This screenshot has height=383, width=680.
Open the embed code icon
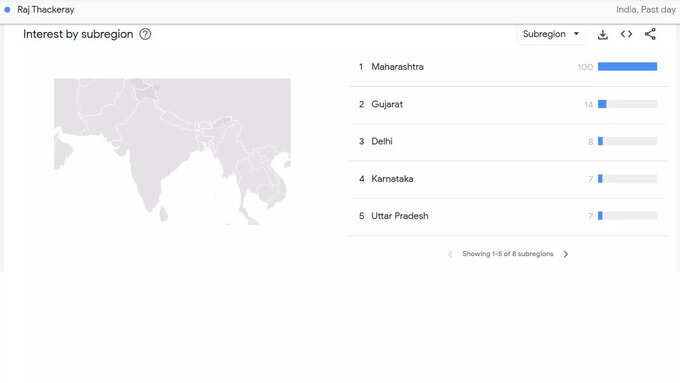pyautogui.click(x=626, y=34)
